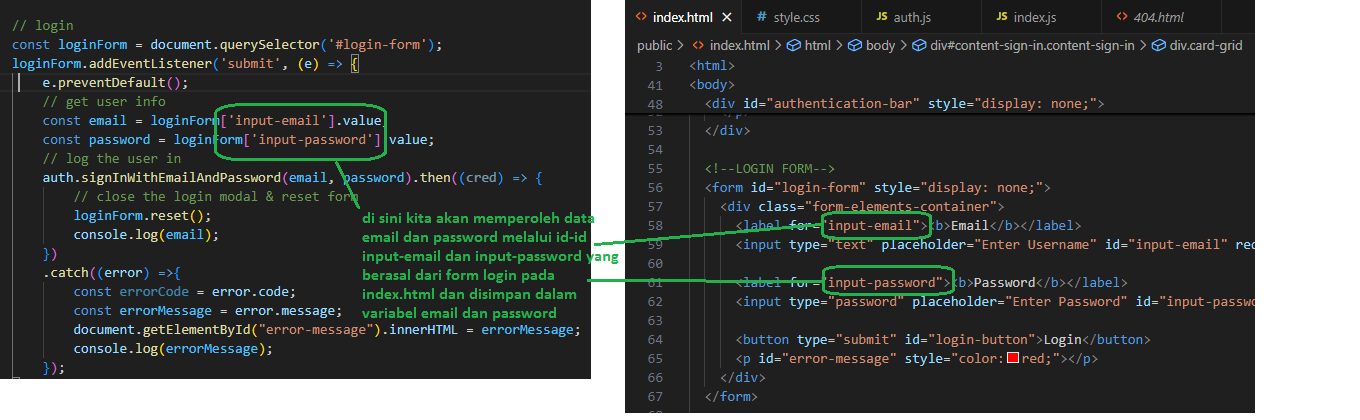Viewport: 1360px width, 420px height.
Task: Click line number 56 in the gutter
Action: [x=655, y=188]
